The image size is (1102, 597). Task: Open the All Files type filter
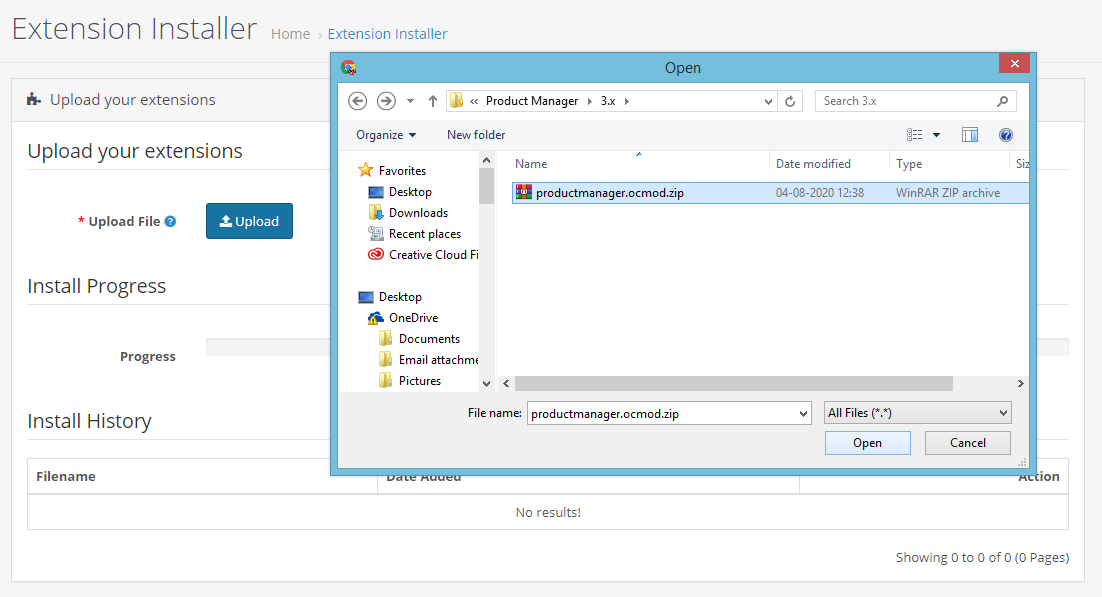tap(917, 413)
